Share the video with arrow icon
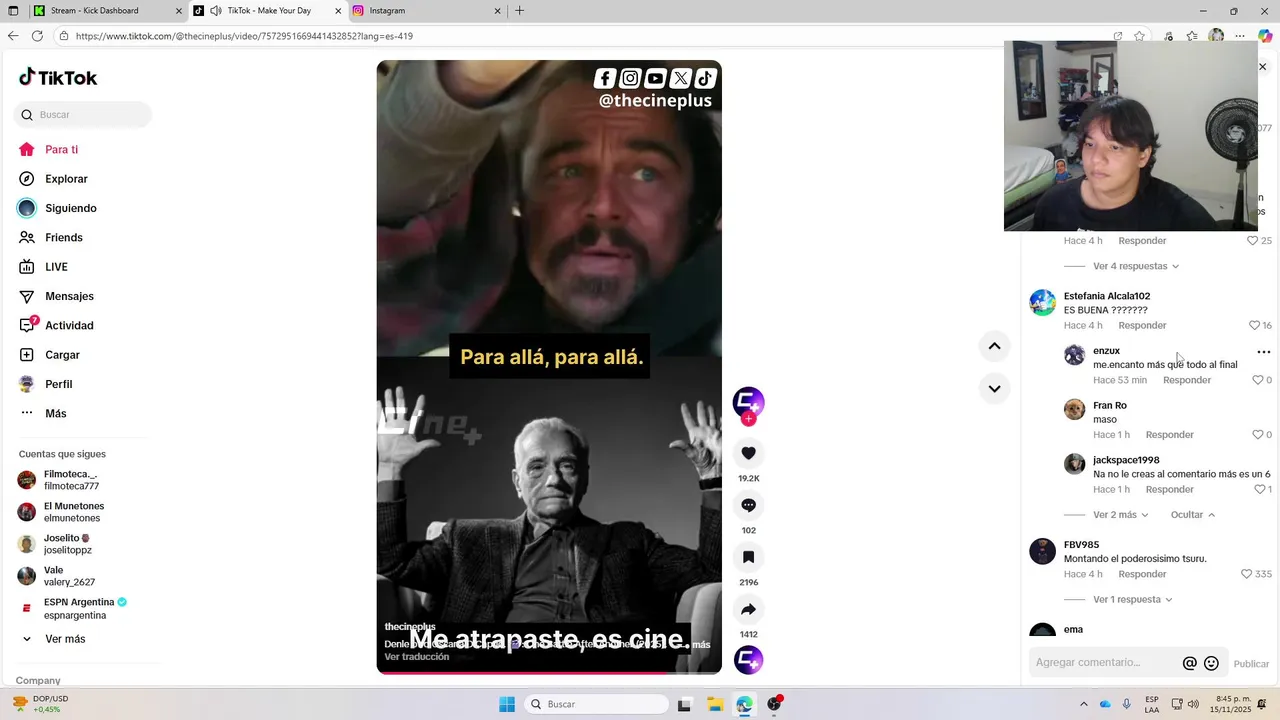 click(x=748, y=609)
